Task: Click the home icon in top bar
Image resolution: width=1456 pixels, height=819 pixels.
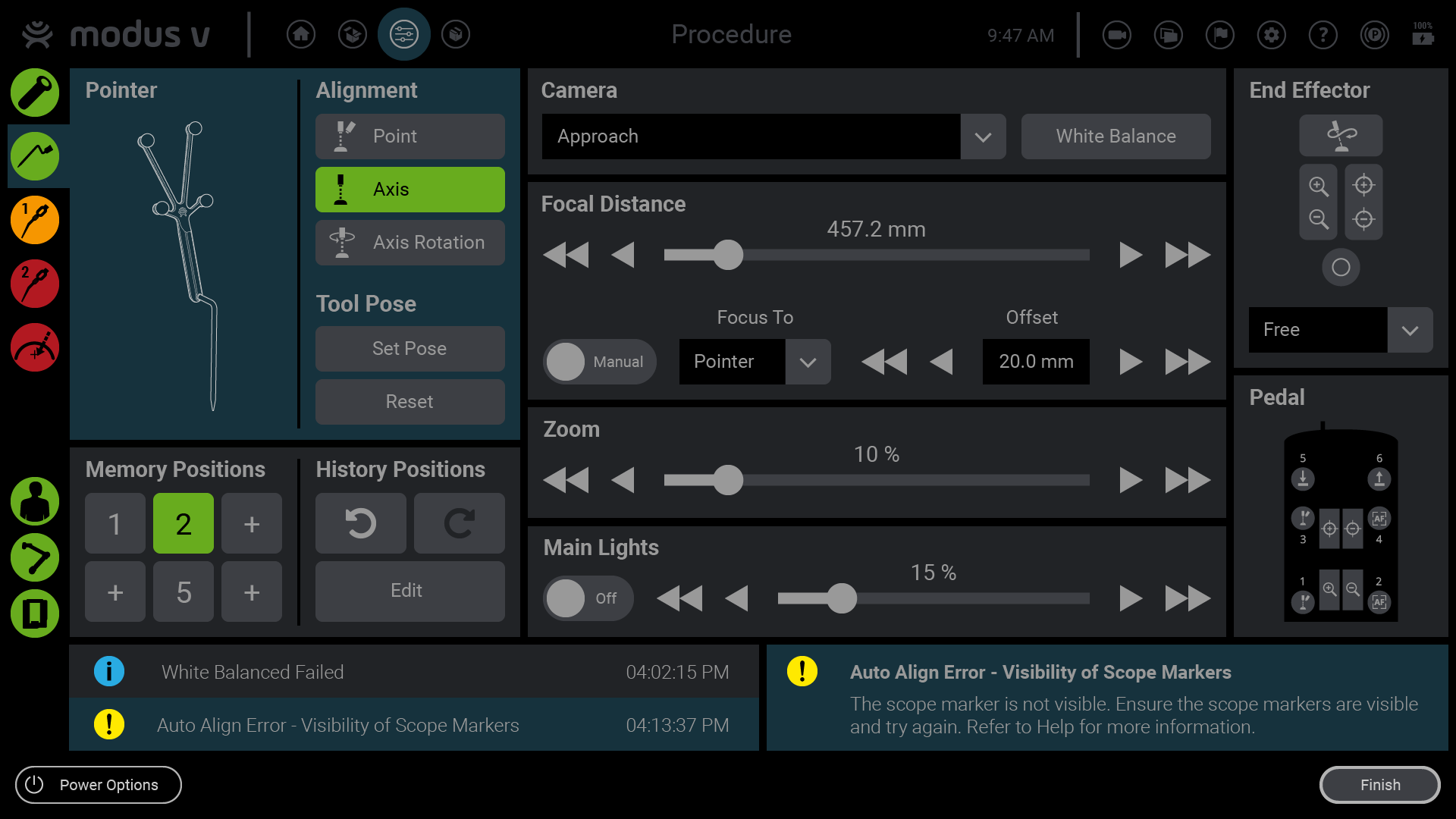Action: pyautogui.click(x=301, y=34)
